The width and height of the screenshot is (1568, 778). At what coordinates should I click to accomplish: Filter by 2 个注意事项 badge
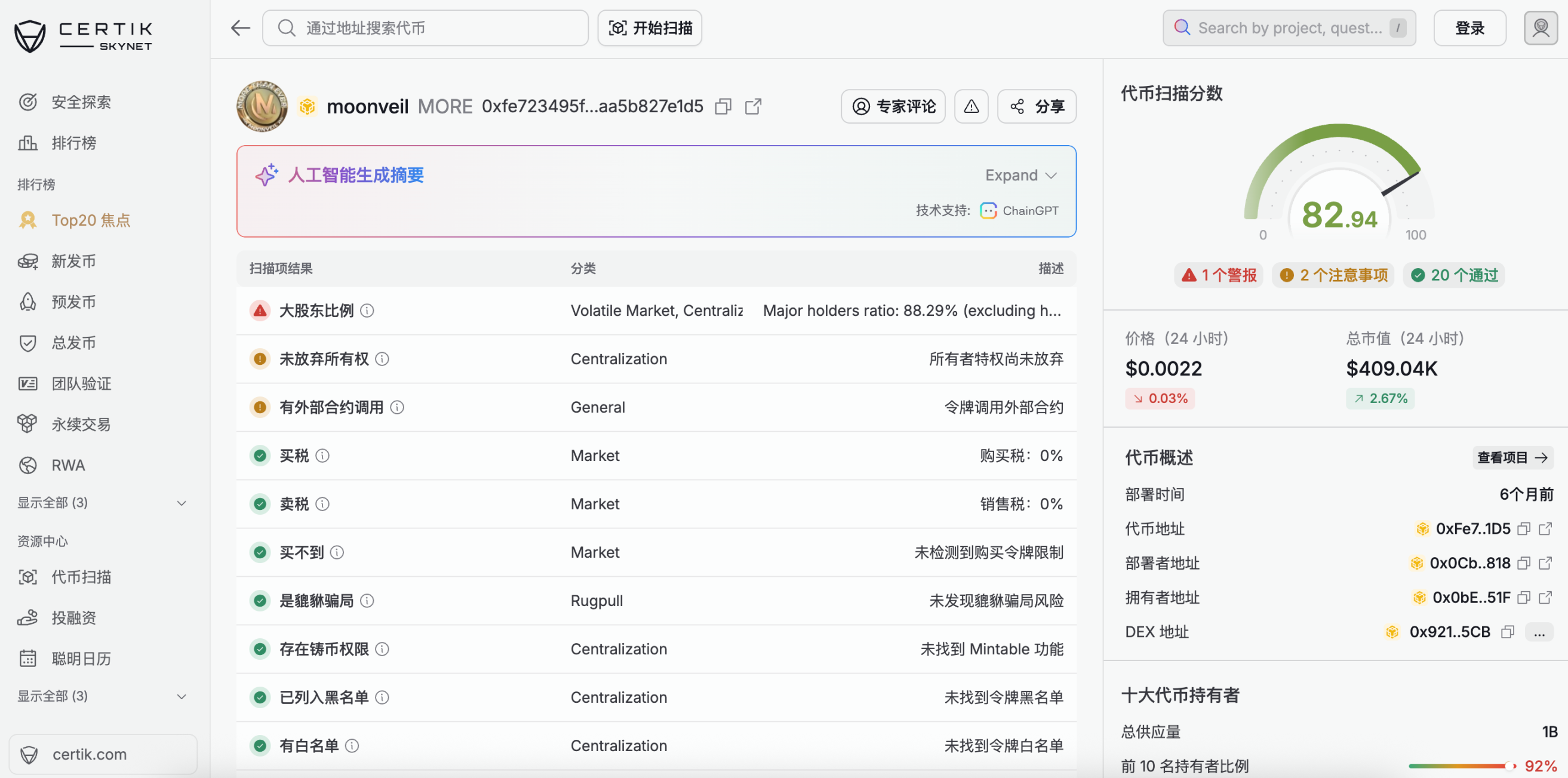pos(1333,275)
